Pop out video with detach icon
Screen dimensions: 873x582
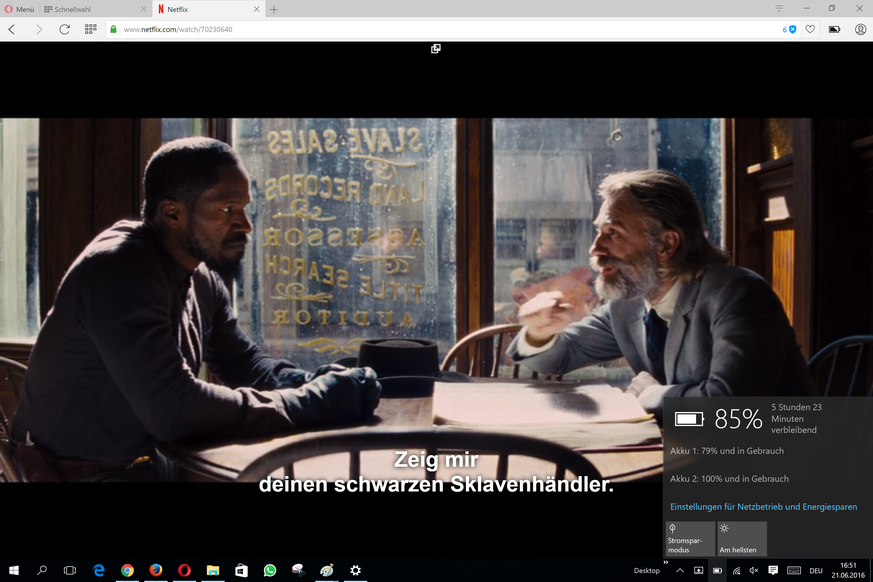click(435, 48)
